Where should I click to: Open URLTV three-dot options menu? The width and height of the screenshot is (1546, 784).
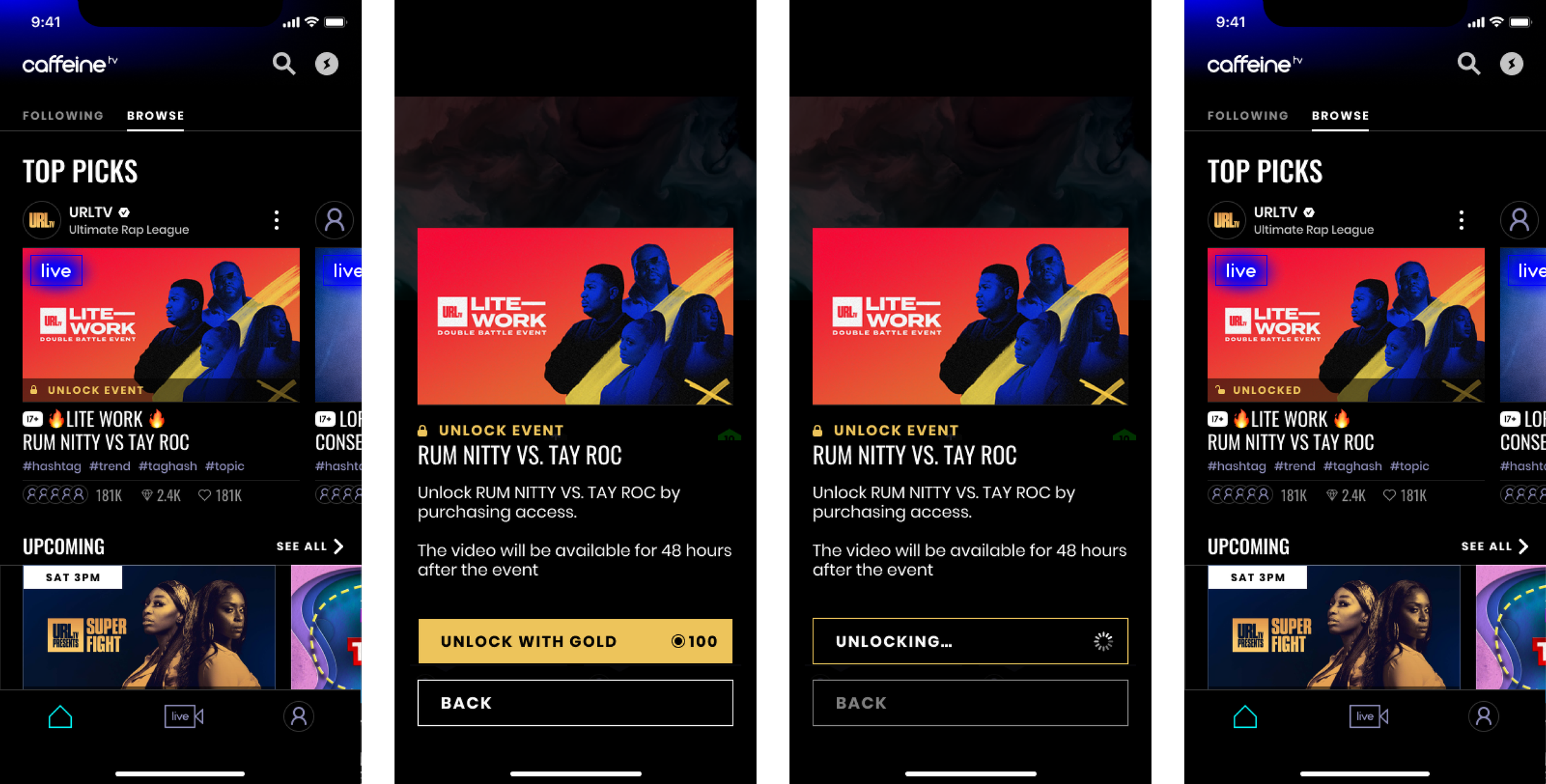276,220
